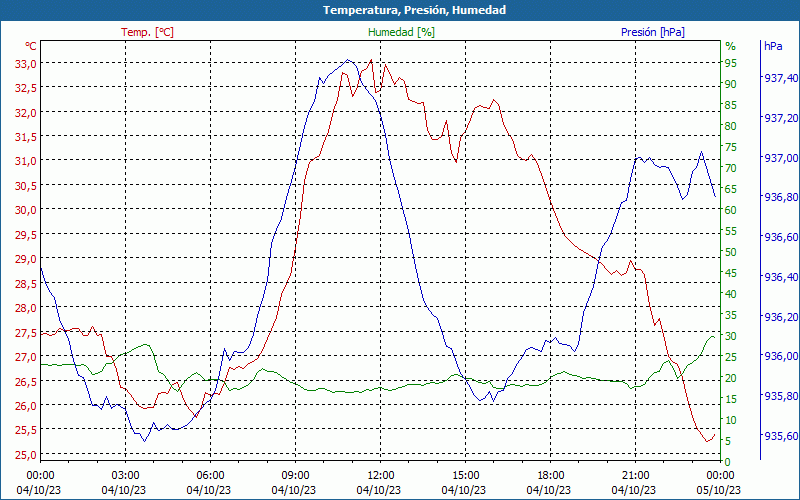Click the "27,5" temperature axis value
Screen dimensions: 800x500
[x=26, y=332]
